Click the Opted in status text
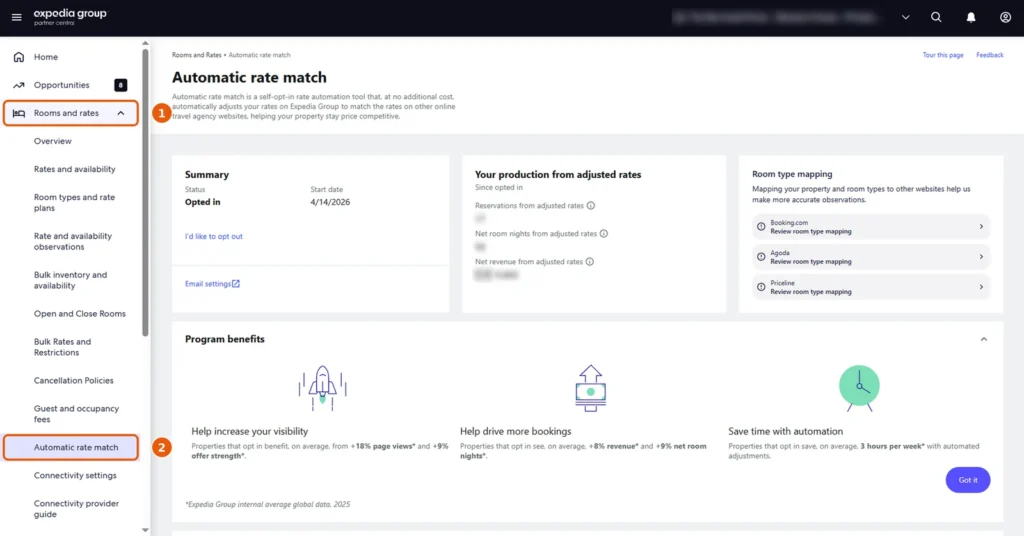Viewport: 1024px width, 536px height. (x=202, y=202)
